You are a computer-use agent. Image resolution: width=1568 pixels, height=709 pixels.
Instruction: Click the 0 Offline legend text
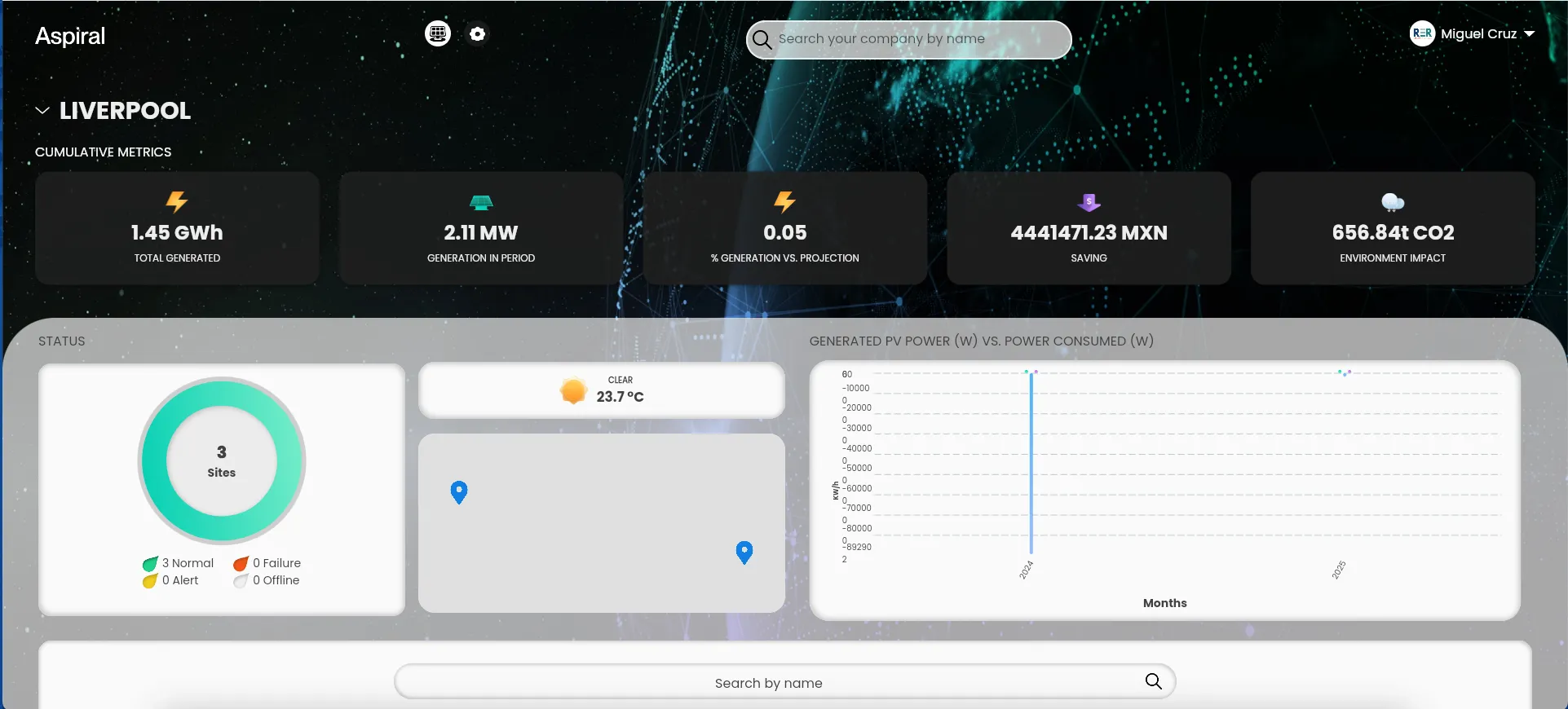click(x=276, y=580)
